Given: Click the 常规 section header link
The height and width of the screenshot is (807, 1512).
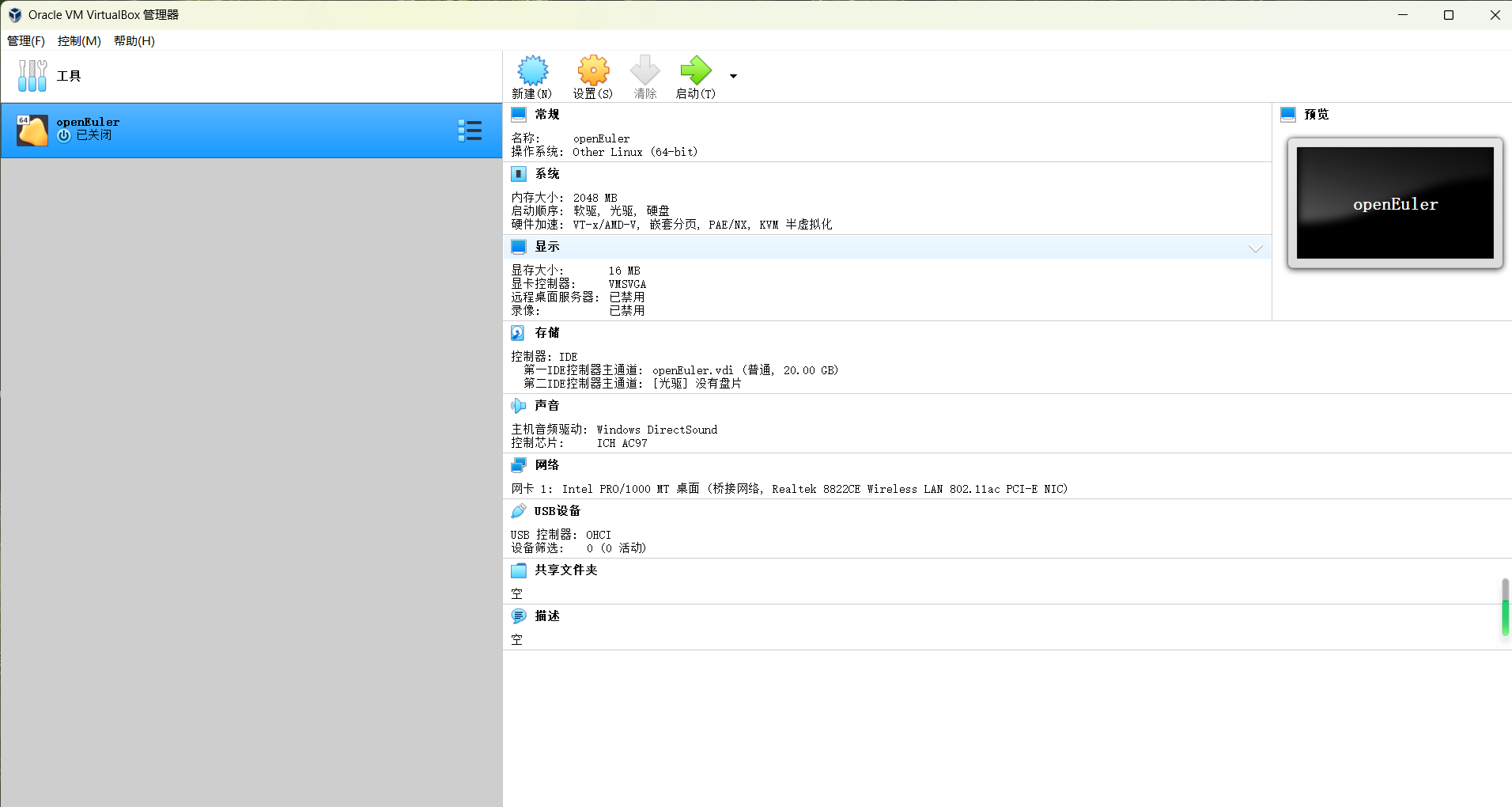Looking at the screenshot, I should point(547,115).
